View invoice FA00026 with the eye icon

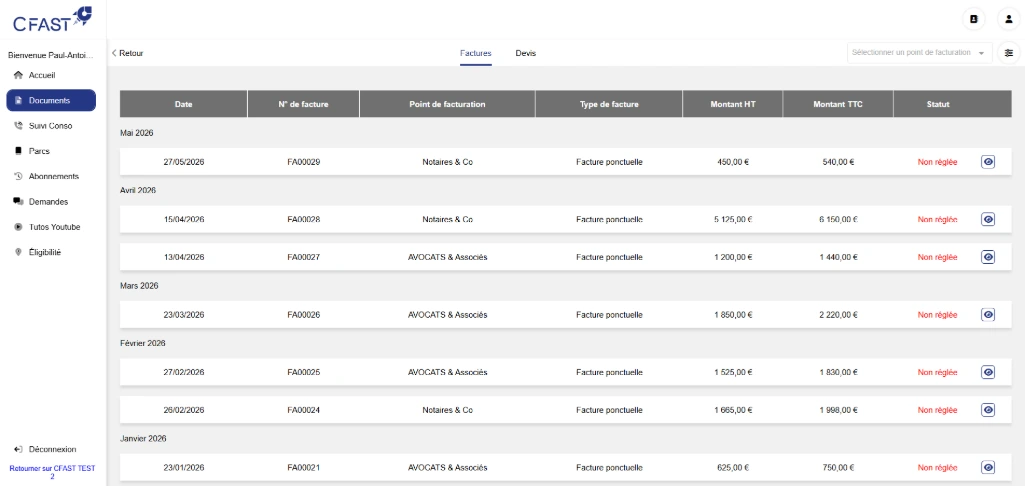(x=988, y=315)
